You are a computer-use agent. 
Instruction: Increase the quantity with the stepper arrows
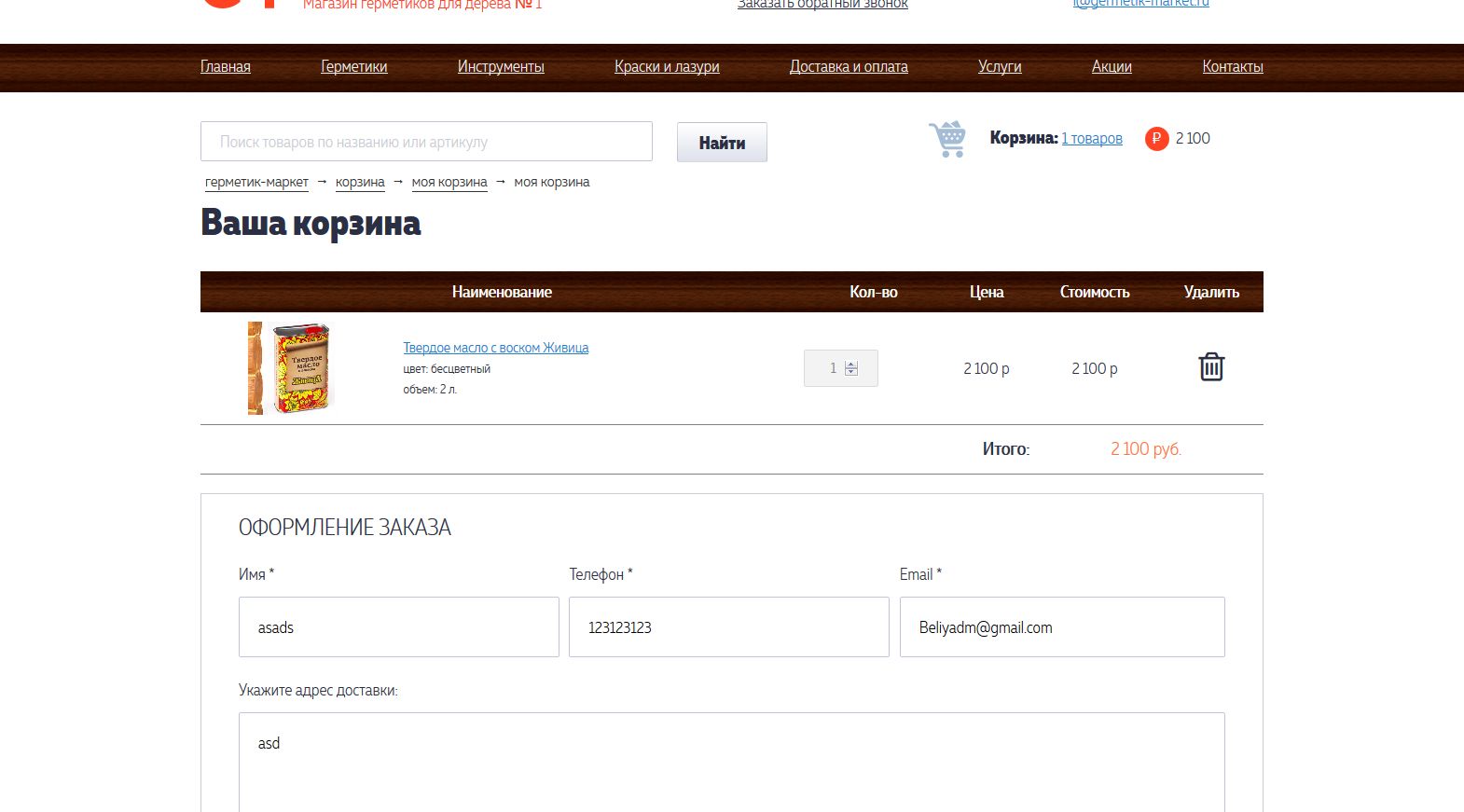point(850,365)
